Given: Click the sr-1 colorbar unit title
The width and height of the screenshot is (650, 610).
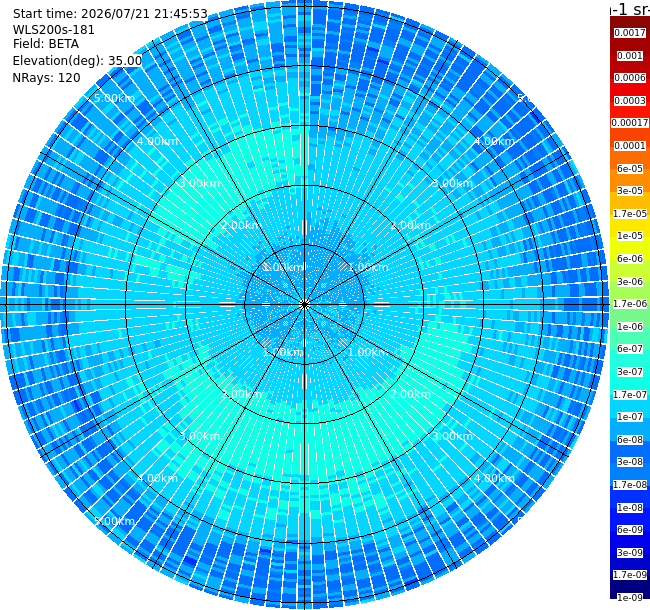Looking at the screenshot, I should 630,9.
